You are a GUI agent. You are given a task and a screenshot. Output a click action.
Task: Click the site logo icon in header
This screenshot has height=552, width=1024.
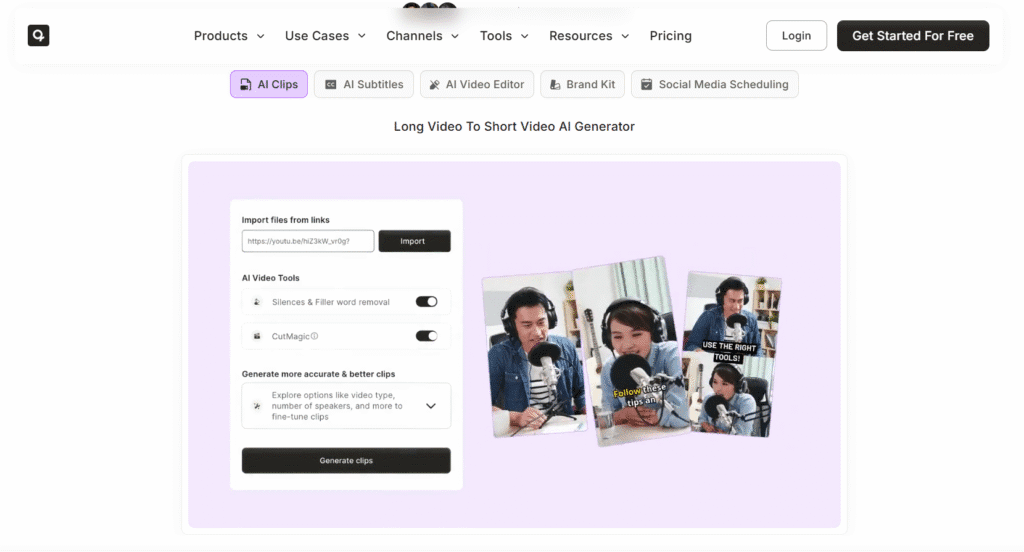pyautogui.click(x=38, y=36)
